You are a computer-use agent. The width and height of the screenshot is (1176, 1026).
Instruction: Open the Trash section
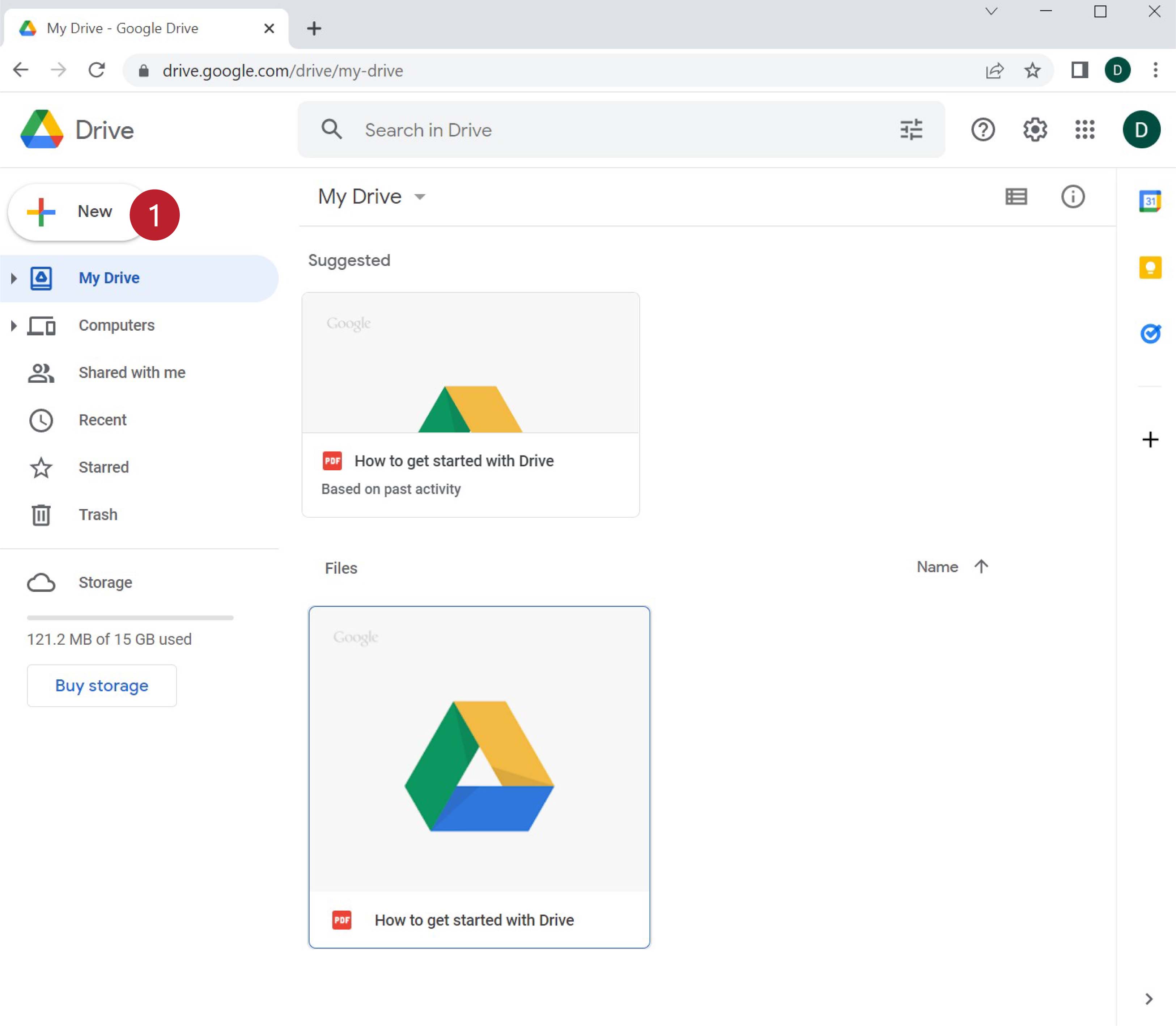click(98, 515)
